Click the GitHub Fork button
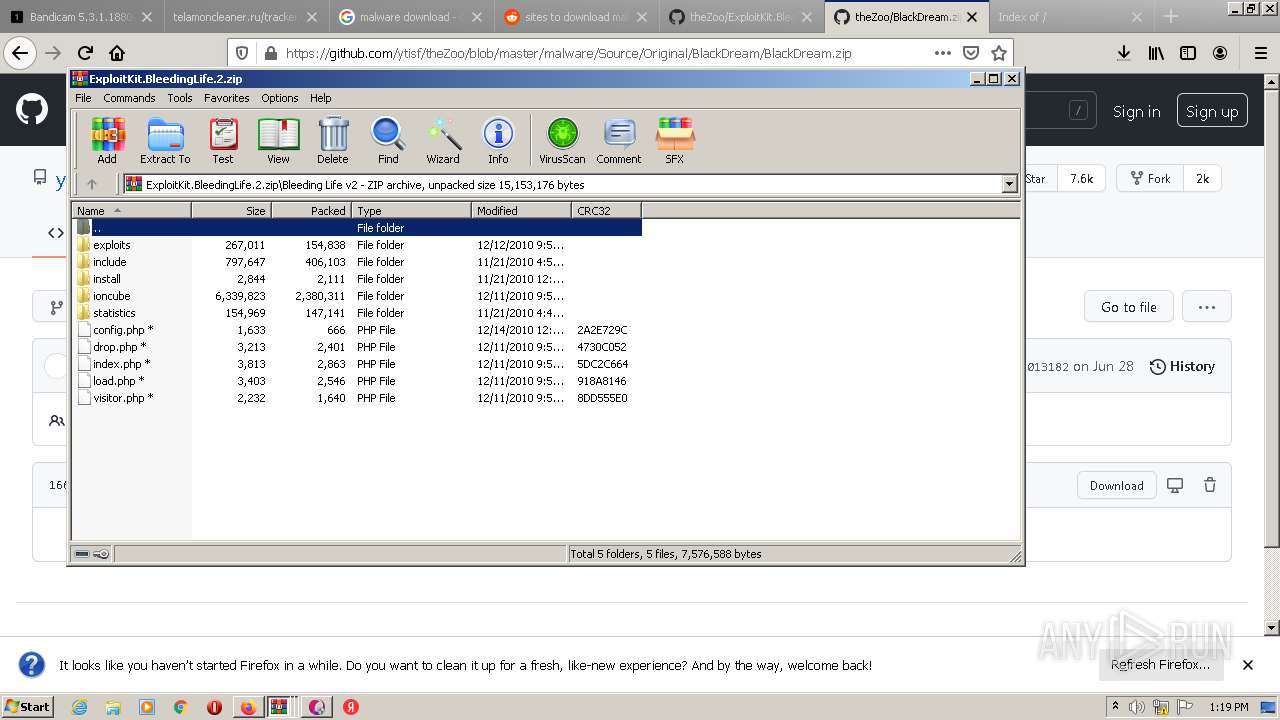Image resolution: width=1280 pixels, height=720 pixels. [1150, 179]
